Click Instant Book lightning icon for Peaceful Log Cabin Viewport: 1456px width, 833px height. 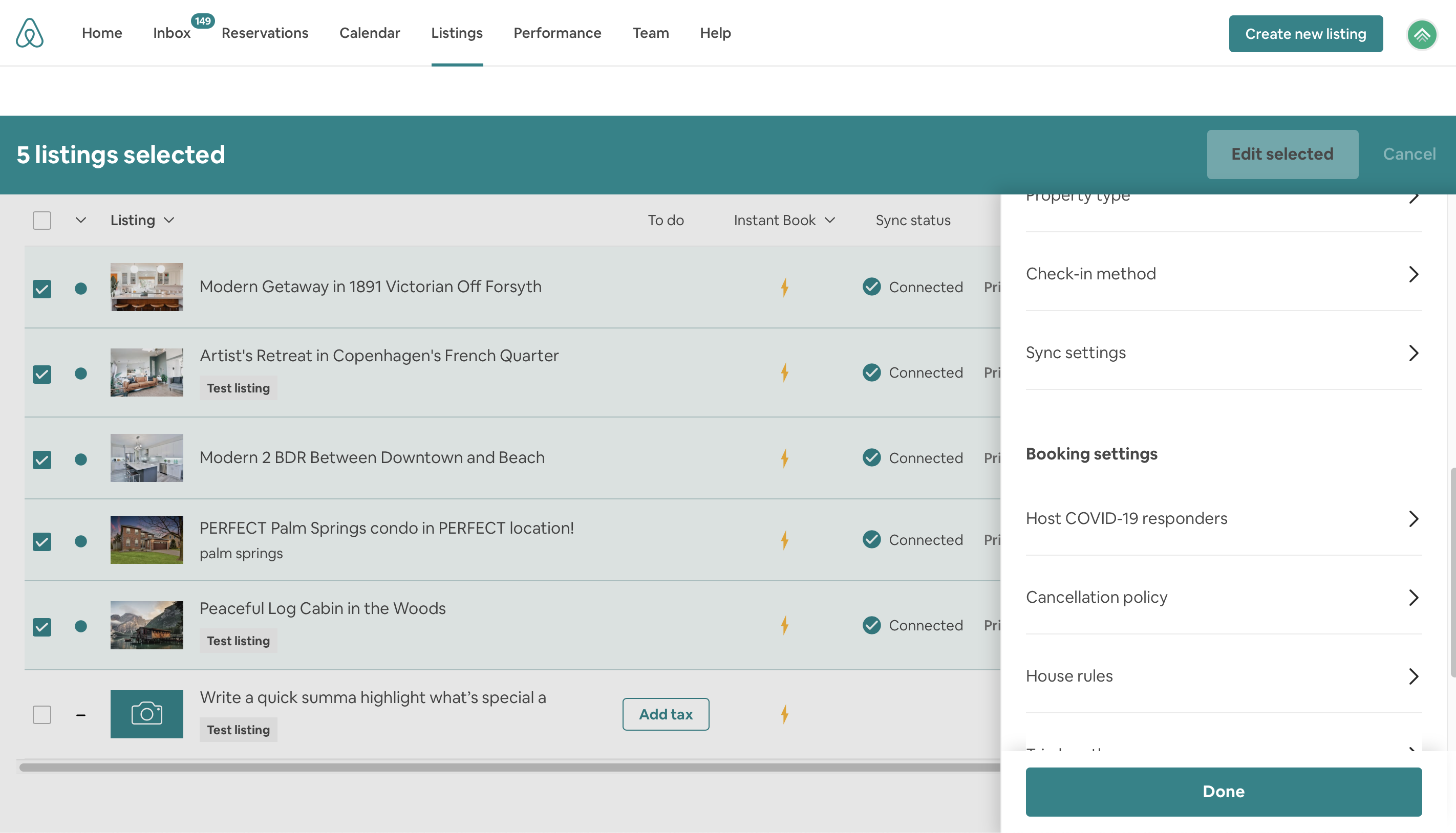coord(785,625)
